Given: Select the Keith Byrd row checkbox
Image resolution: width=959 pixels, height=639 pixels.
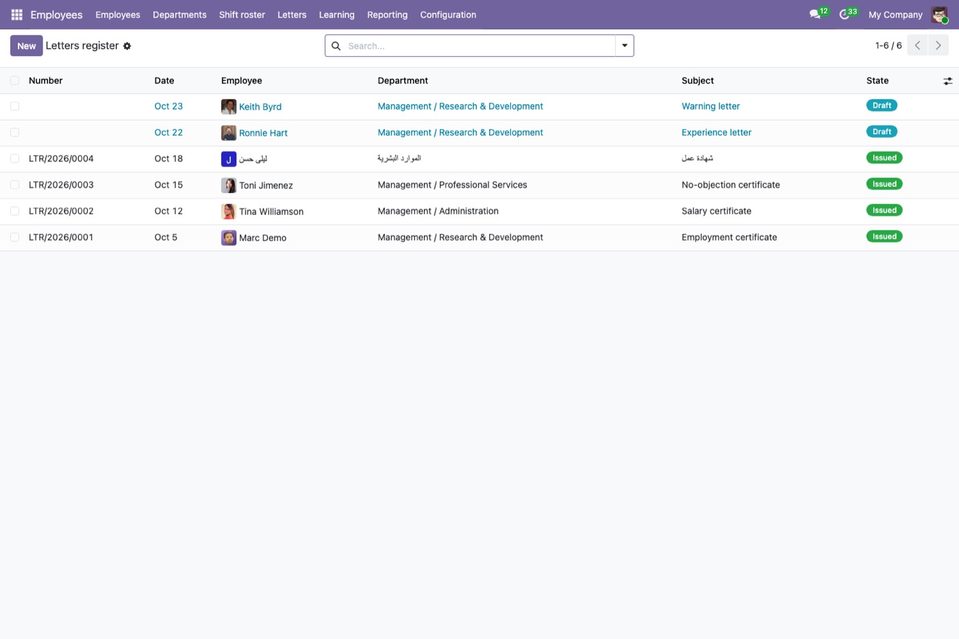Looking at the screenshot, I should (x=15, y=106).
